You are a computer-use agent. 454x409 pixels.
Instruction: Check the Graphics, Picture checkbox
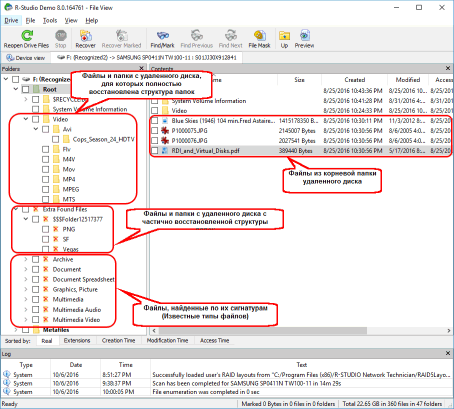tap(36, 289)
